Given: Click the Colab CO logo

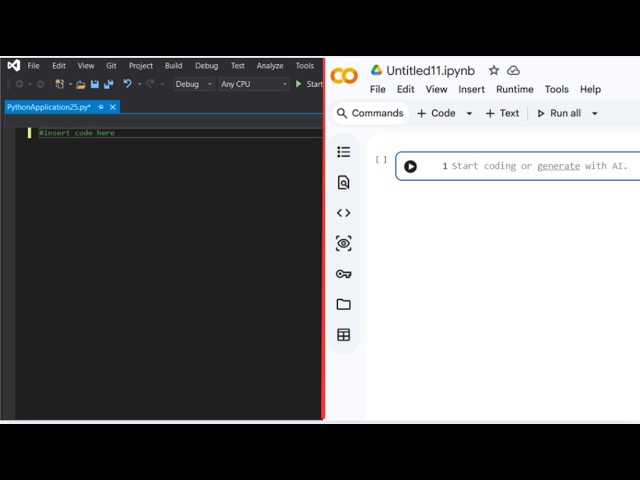Looking at the screenshot, I should (x=344, y=76).
